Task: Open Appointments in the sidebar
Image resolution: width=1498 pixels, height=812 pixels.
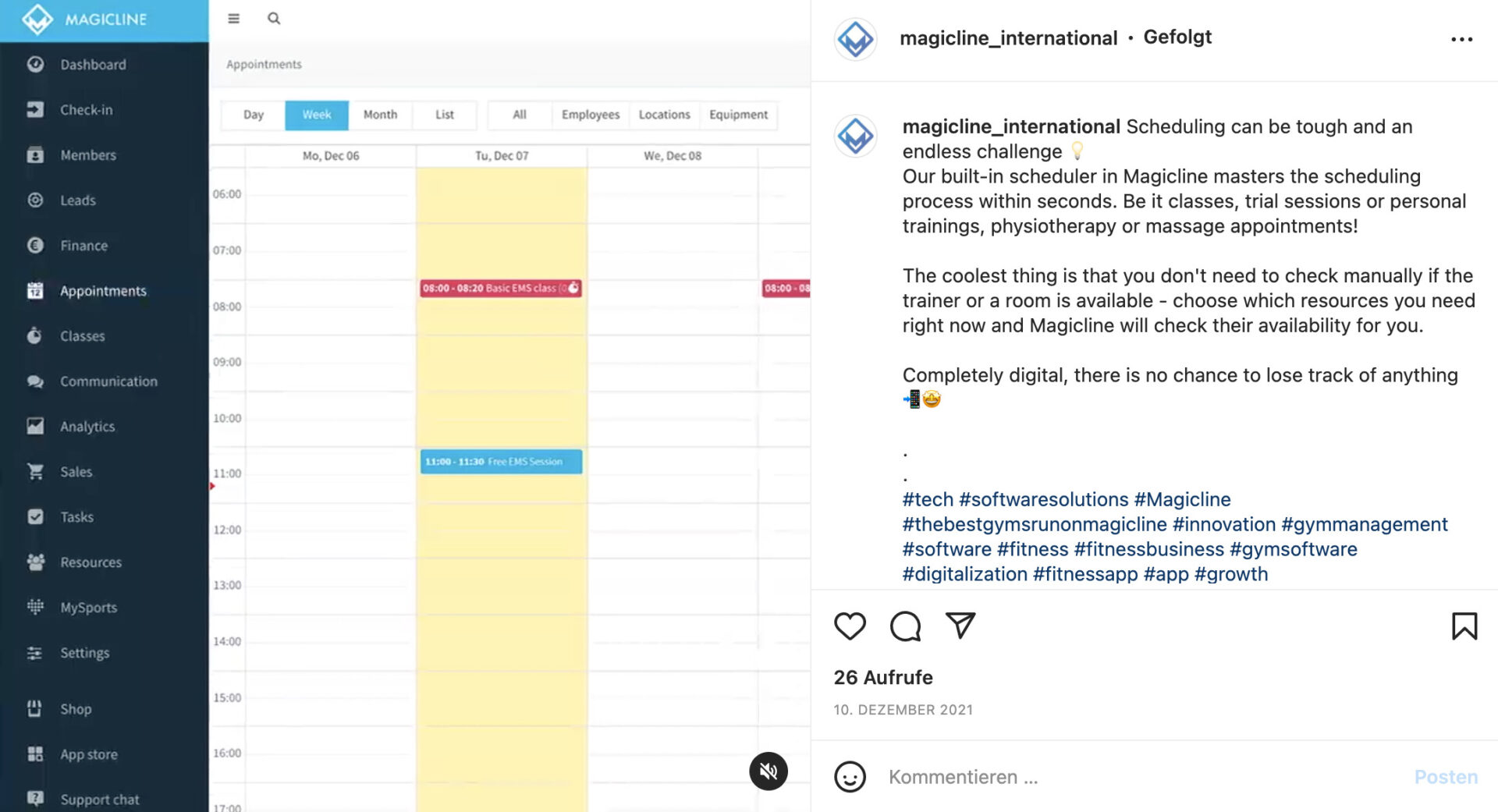Action: coord(103,291)
